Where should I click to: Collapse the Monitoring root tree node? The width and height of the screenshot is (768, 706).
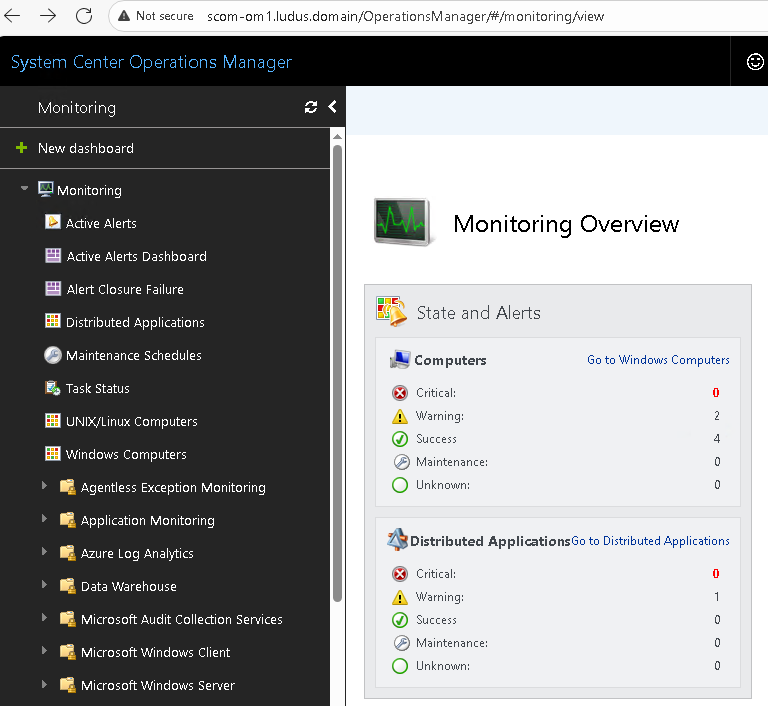(x=25, y=190)
